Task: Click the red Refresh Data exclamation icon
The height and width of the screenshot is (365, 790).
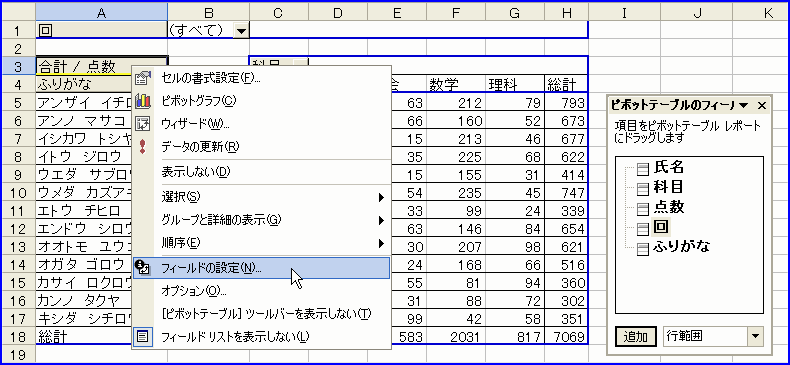Action: tap(144, 147)
